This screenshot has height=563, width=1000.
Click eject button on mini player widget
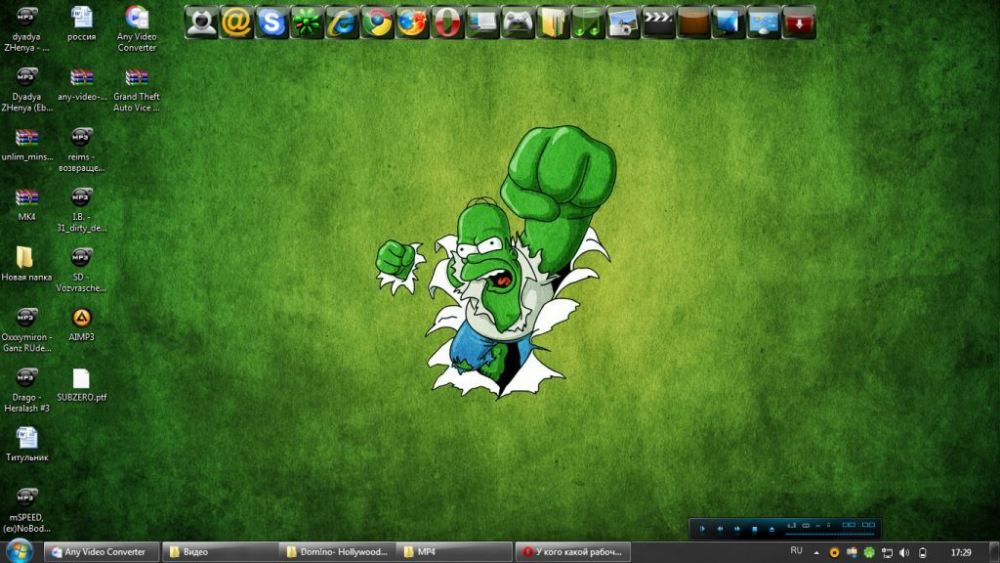coord(772,529)
